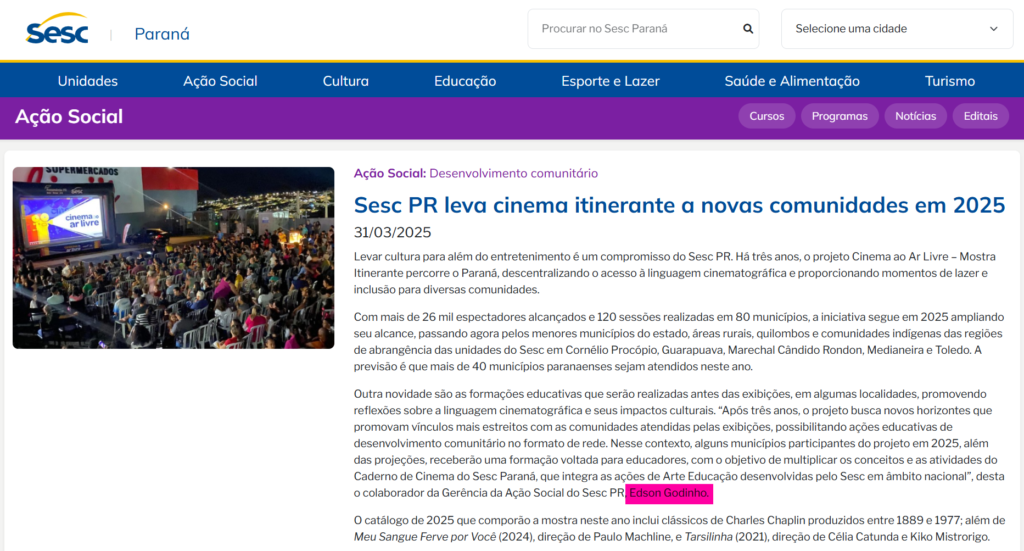Image resolution: width=1024 pixels, height=551 pixels.
Task: Click the search magnifier icon
Action: 748,29
